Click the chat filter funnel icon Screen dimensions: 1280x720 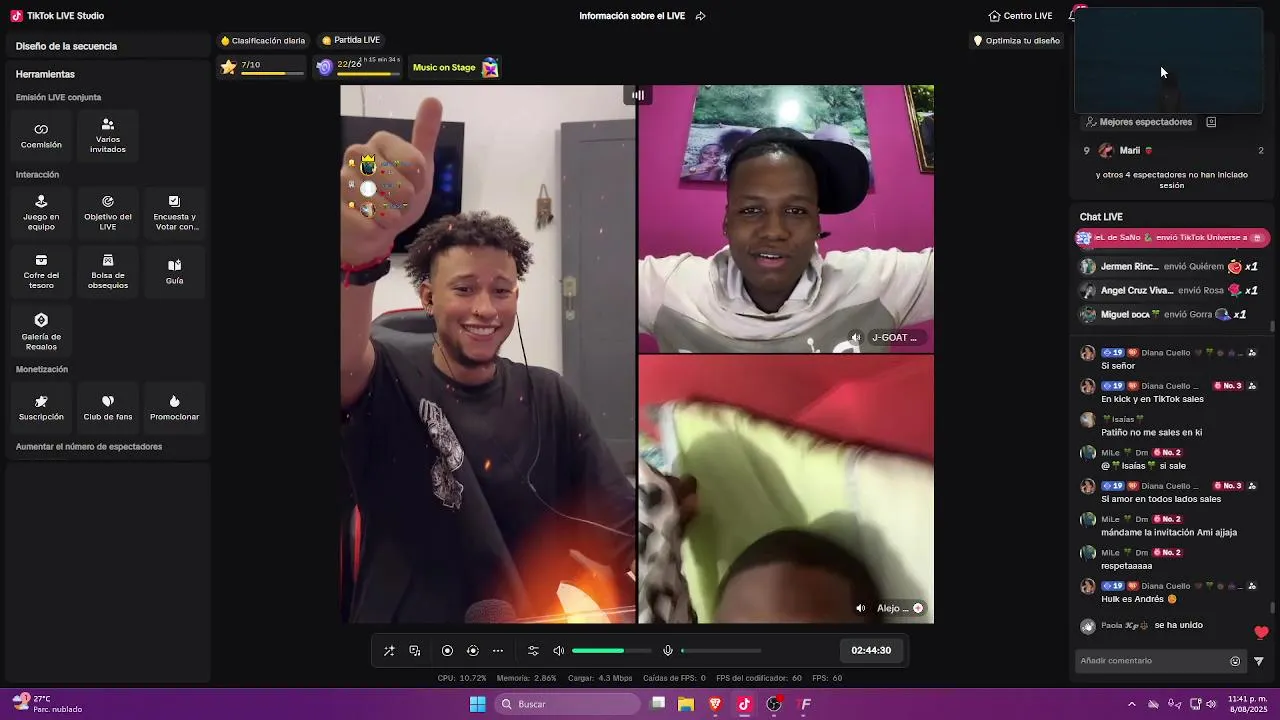point(1259,661)
